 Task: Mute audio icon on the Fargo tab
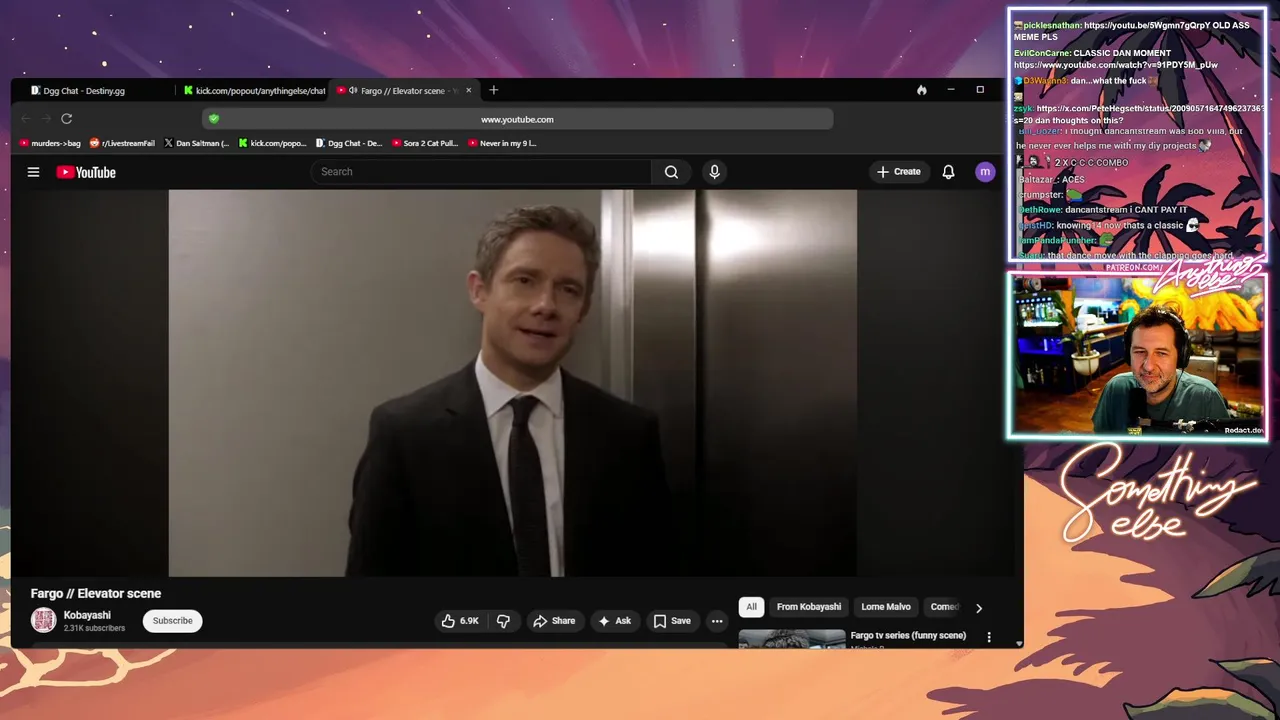353,90
